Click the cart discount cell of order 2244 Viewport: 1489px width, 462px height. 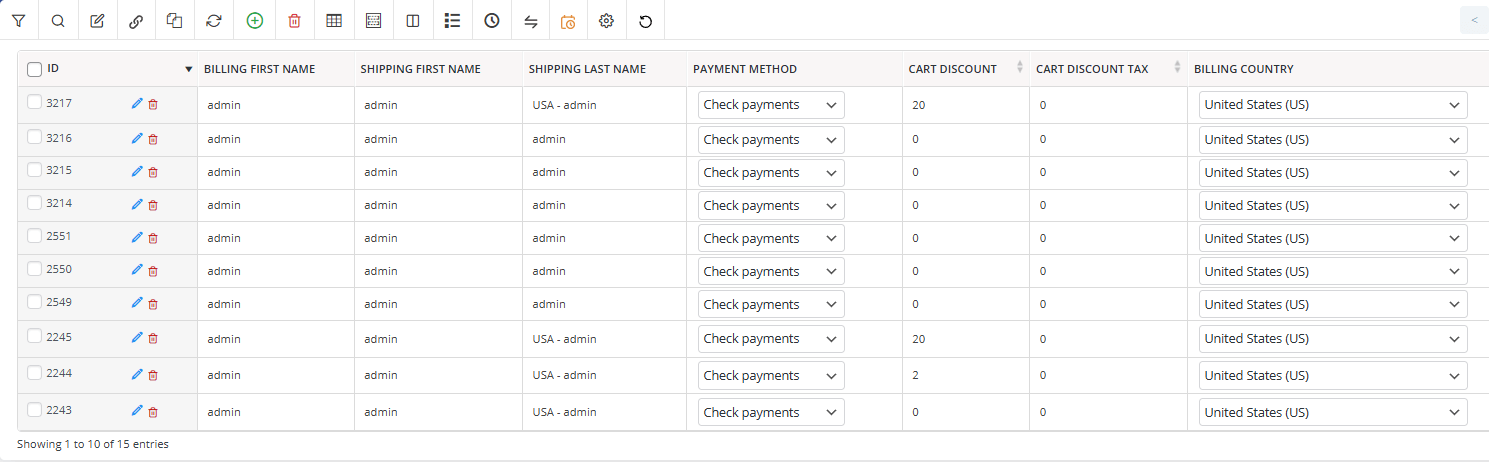(964, 376)
